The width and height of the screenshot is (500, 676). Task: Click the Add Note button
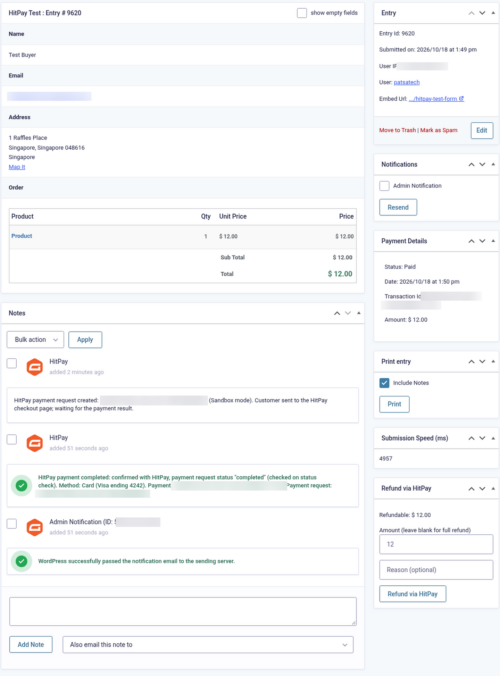click(x=31, y=645)
